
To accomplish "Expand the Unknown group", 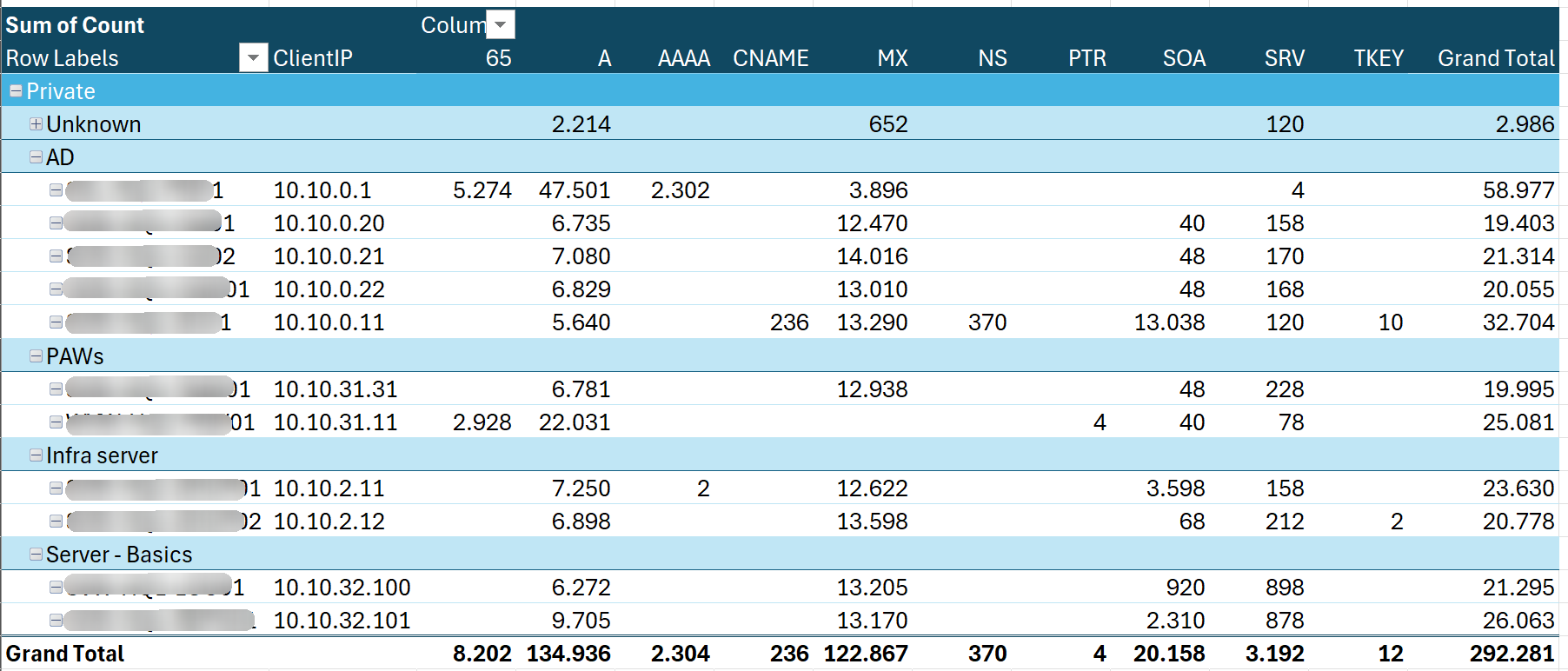I will [36, 124].
